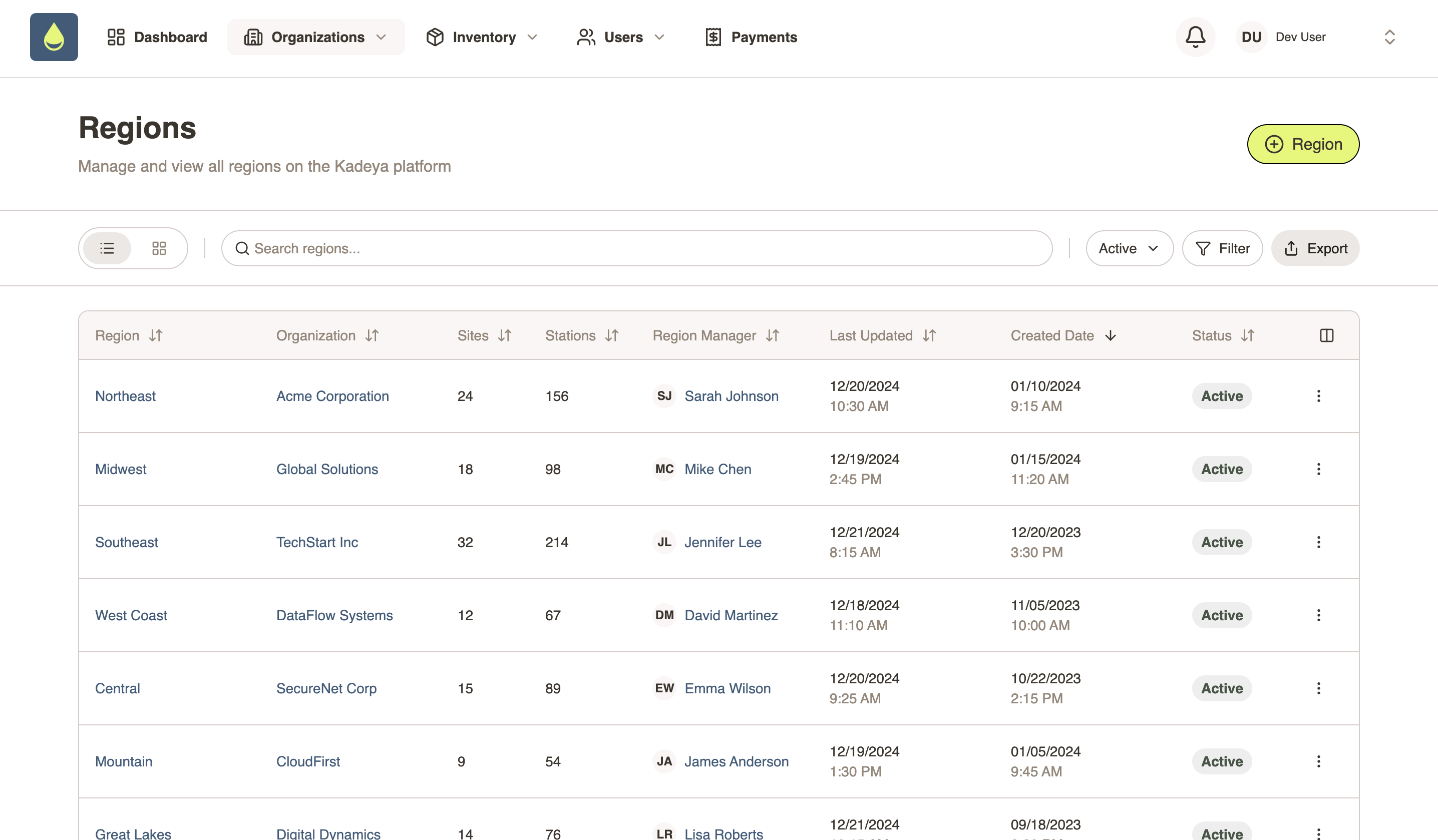Open the Midwest region link
The width and height of the screenshot is (1438, 840).
click(120, 469)
